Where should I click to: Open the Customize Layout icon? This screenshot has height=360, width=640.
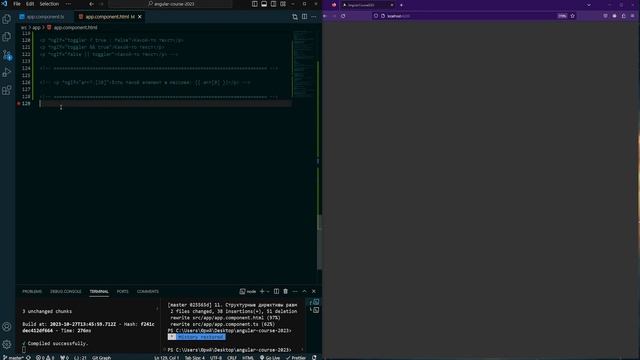(283, 4)
